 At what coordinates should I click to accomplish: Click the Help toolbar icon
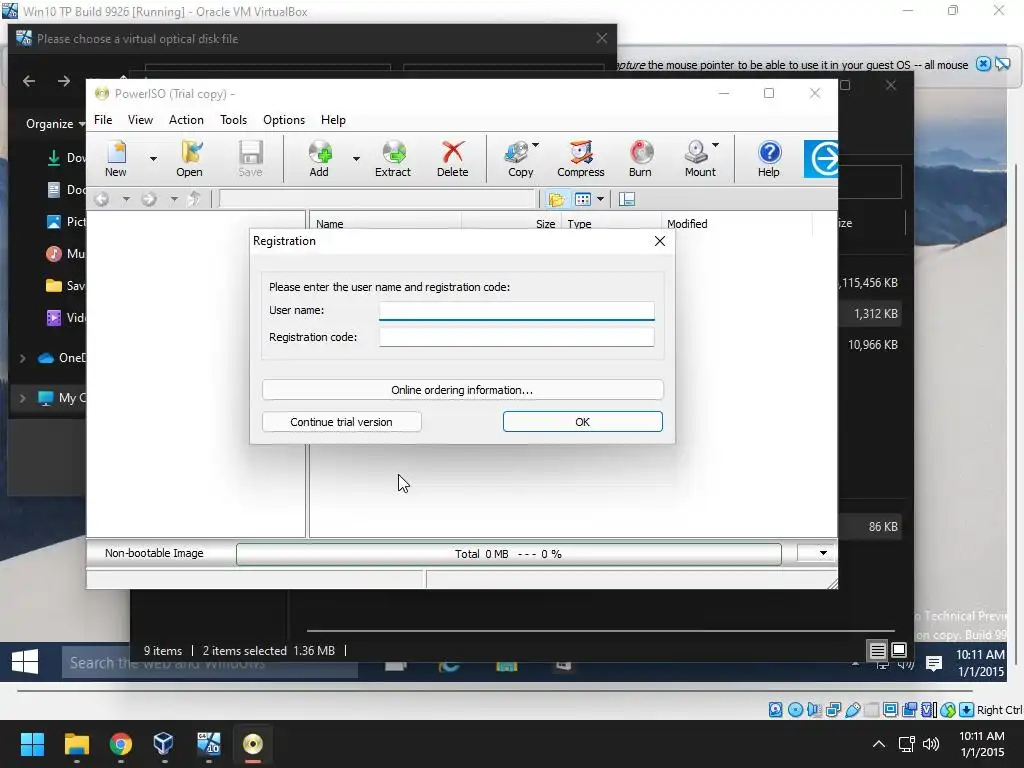(x=769, y=159)
